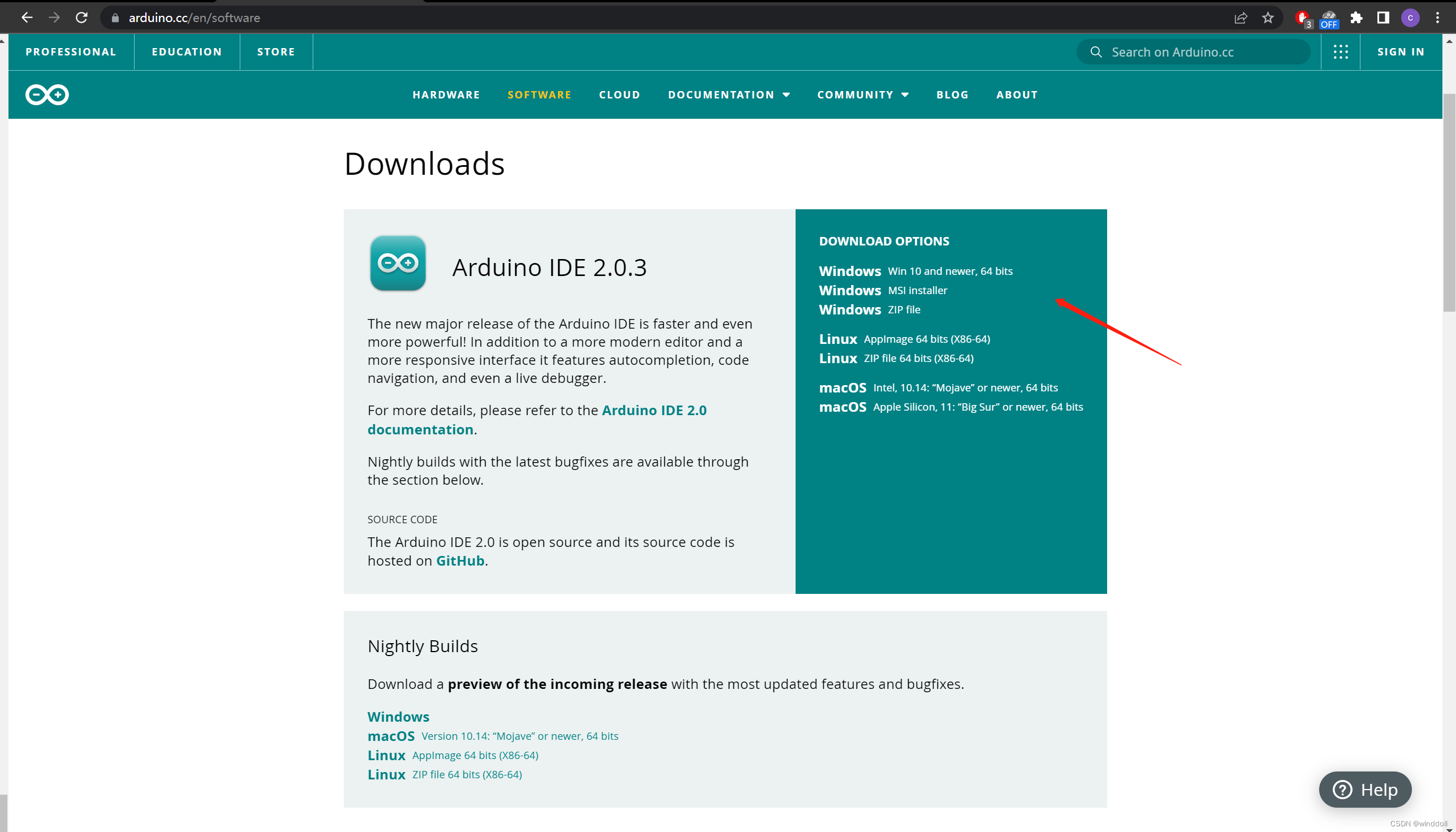Viewport: 1456px width, 832px height.
Task: Bookmark page with star icon
Action: coord(1268,18)
